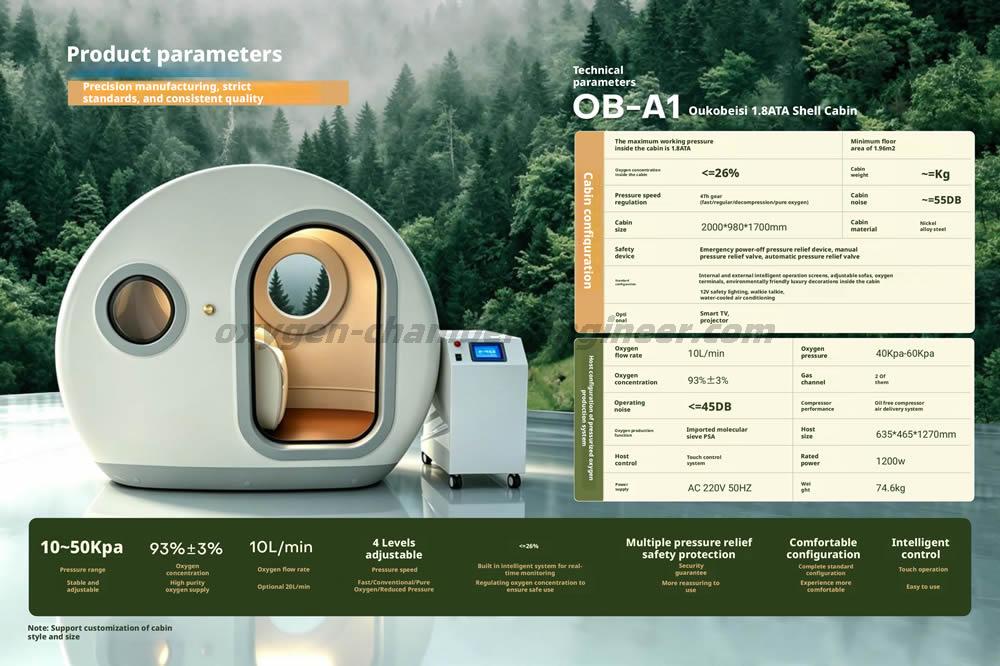Click the "93%±3%" value in the host table
The width and height of the screenshot is (1000, 666).
click(707, 380)
